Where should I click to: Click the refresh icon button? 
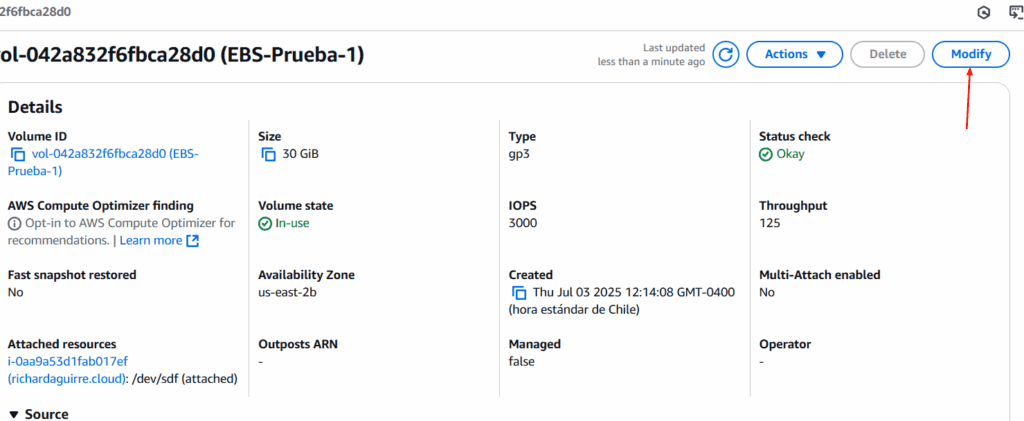pyautogui.click(x=726, y=54)
